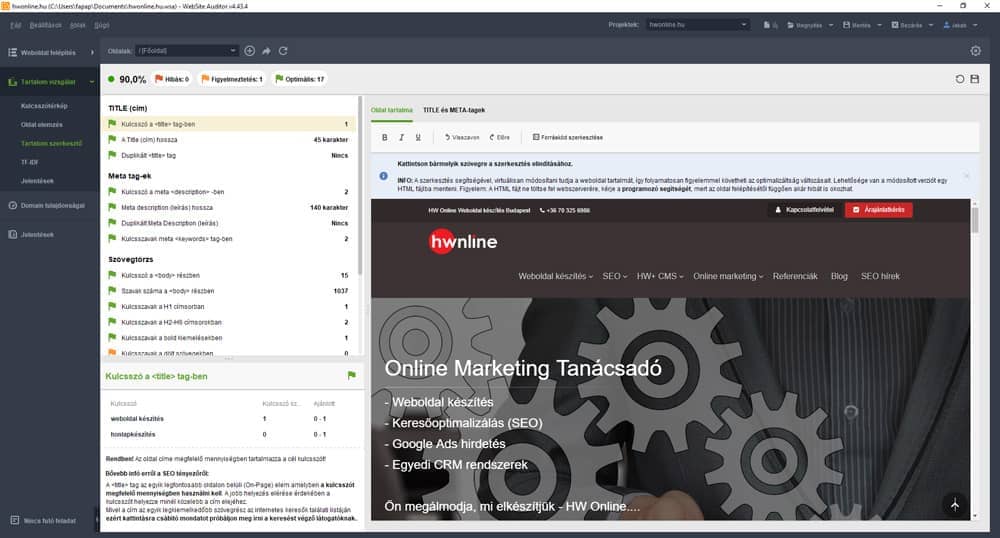
Task: Open Kulcsszótérkép in sidebar
Action: click(44, 106)
